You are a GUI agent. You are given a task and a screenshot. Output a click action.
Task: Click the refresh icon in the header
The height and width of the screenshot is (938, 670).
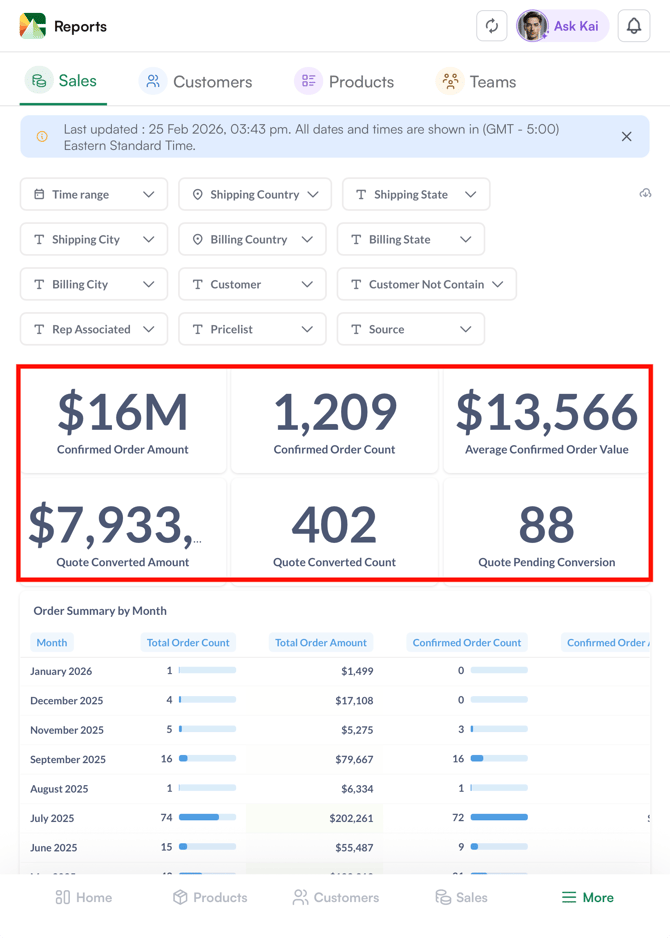[x=491, y=26]
